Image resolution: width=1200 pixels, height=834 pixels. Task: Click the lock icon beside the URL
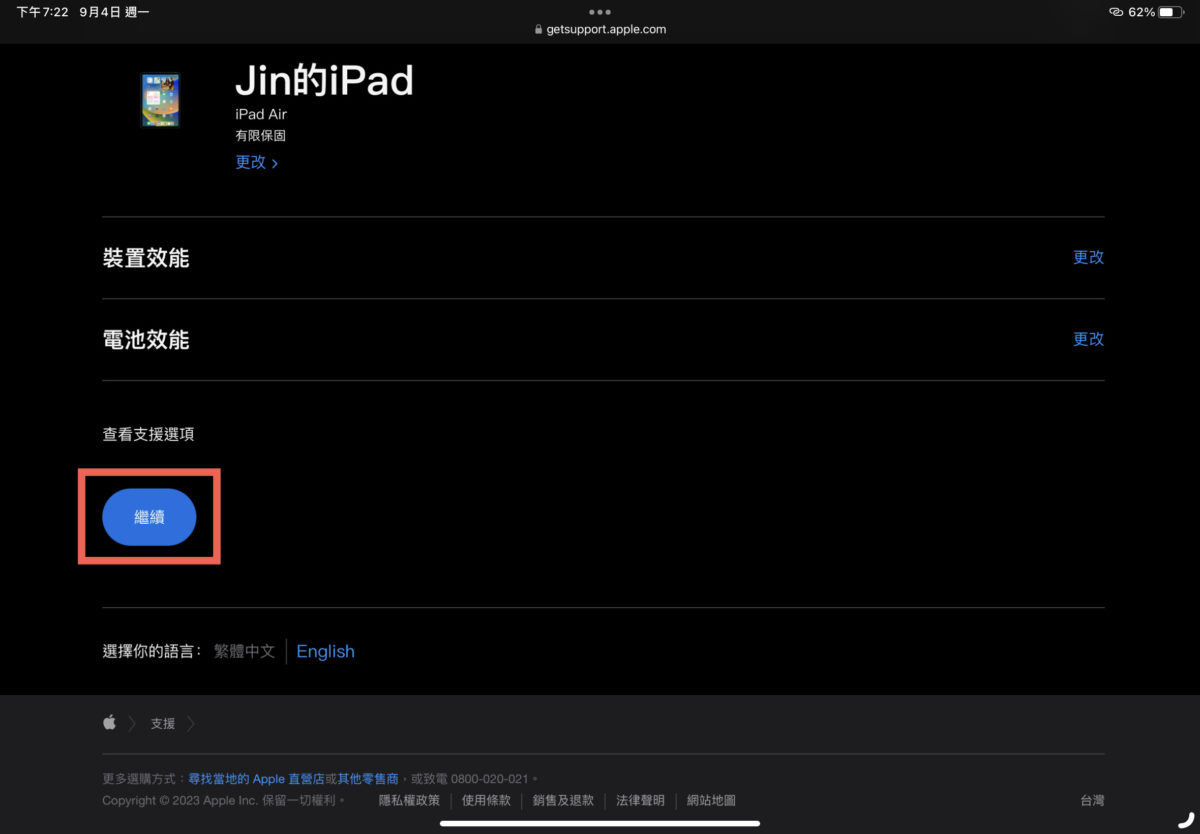pyautogui.click(x=539, y=29)
